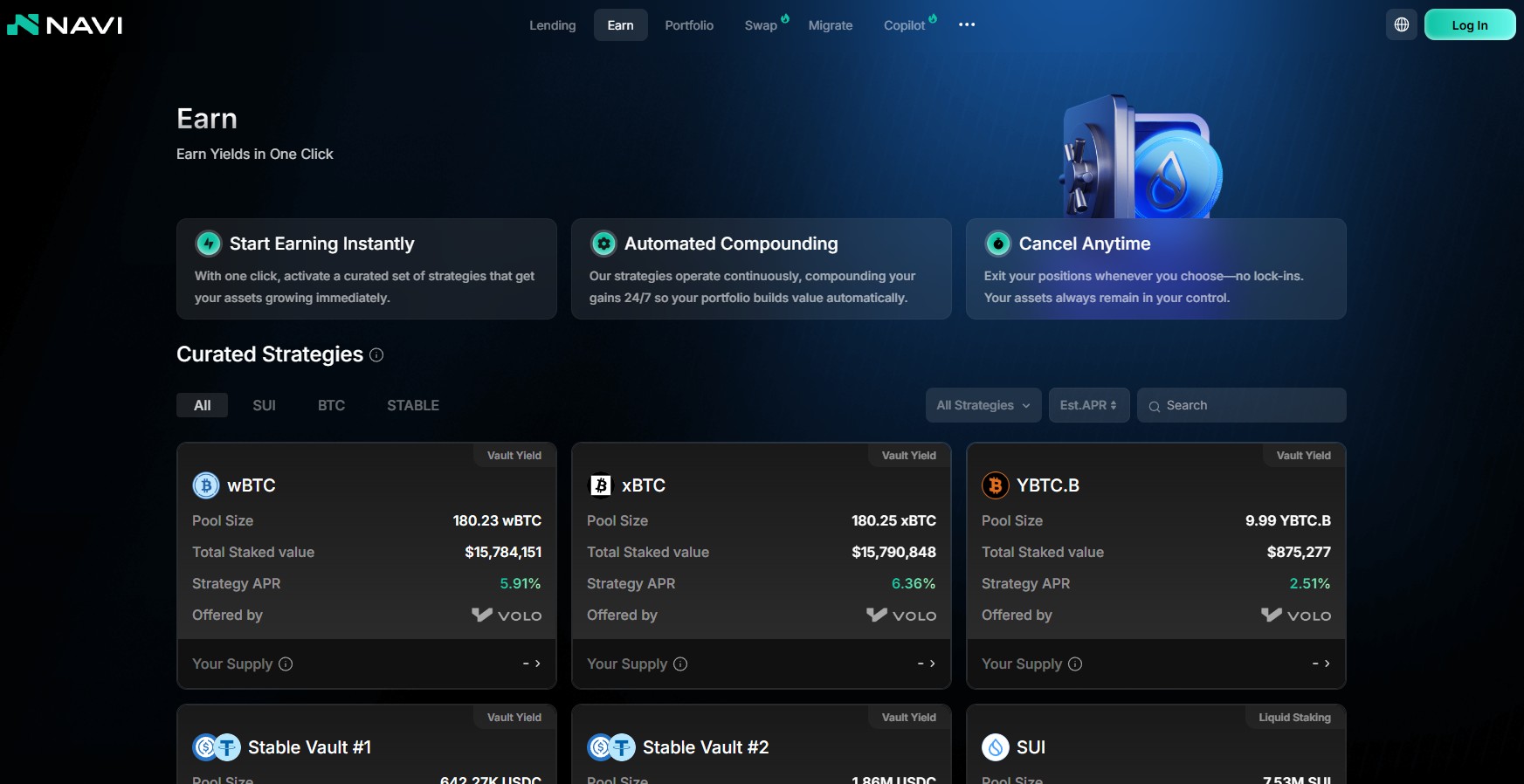Click the VOLO logo on wBTC card
1524x784 pixels.
coord(507,616)
